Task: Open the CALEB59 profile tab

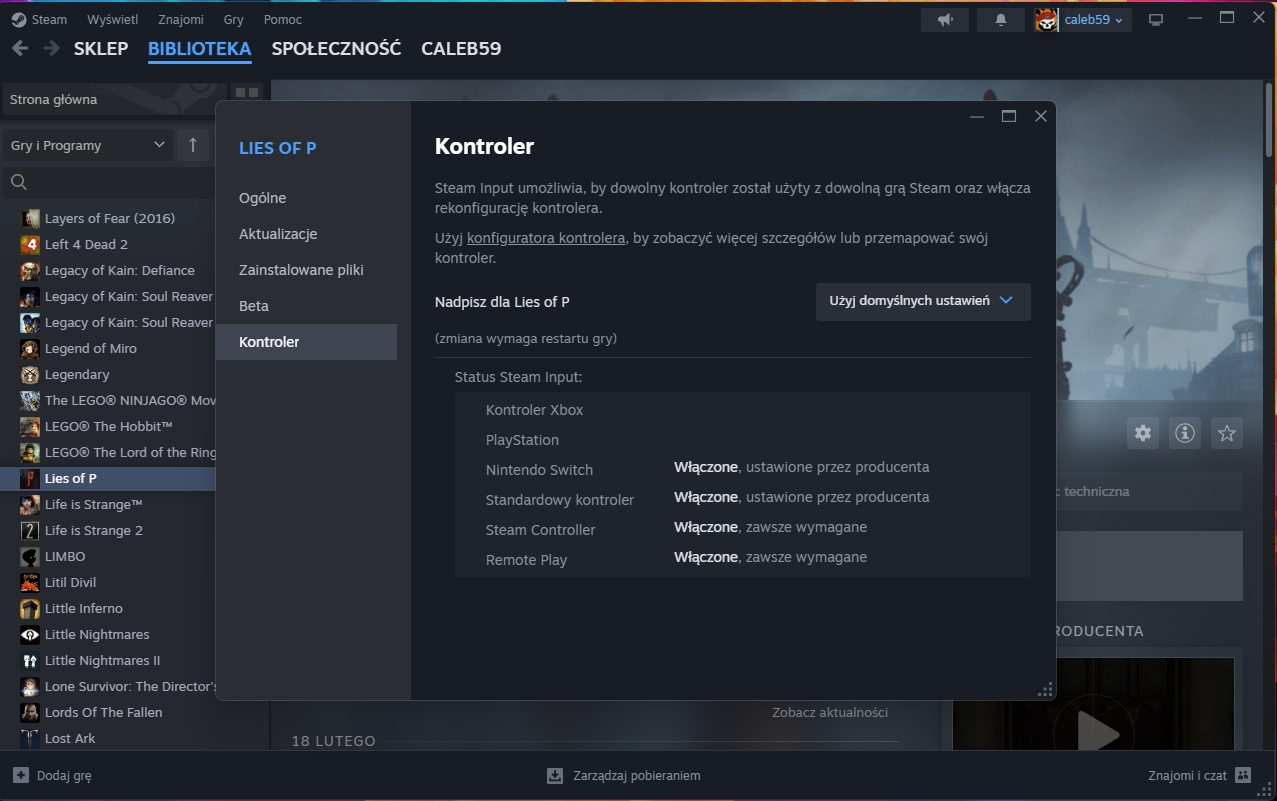Action: 461,48
